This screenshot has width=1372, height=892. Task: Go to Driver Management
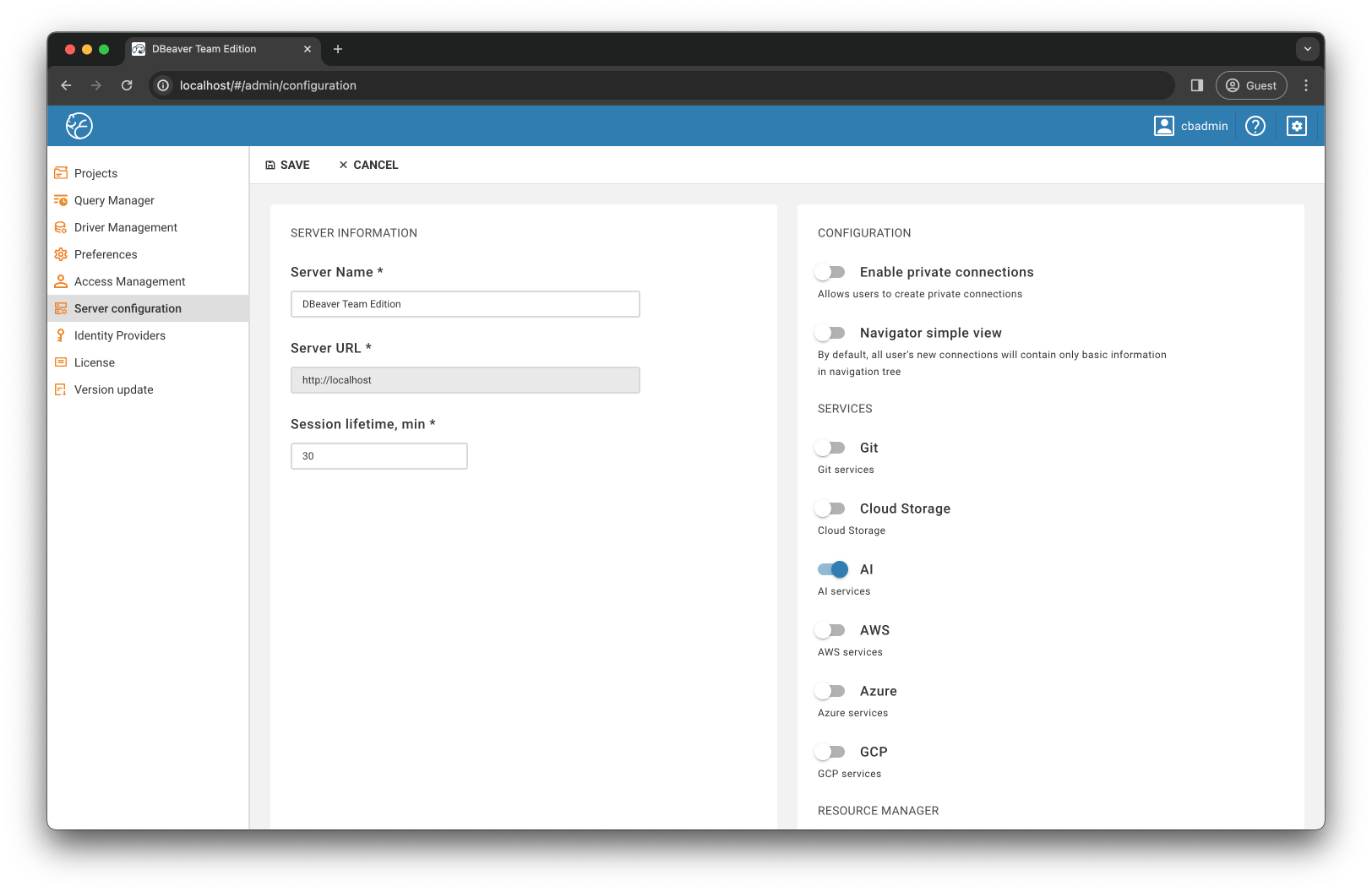[148, 227]
